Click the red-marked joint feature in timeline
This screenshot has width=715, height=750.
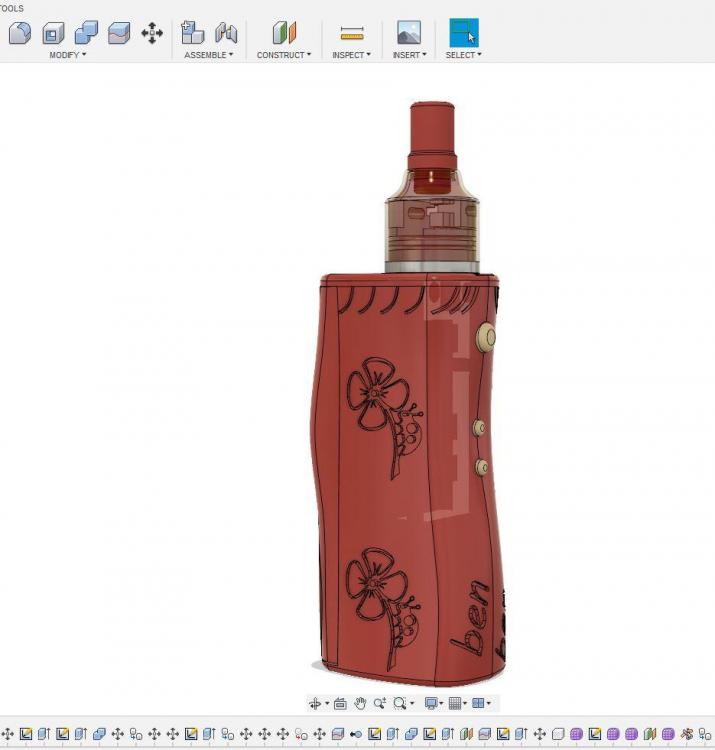pos(301,734)
